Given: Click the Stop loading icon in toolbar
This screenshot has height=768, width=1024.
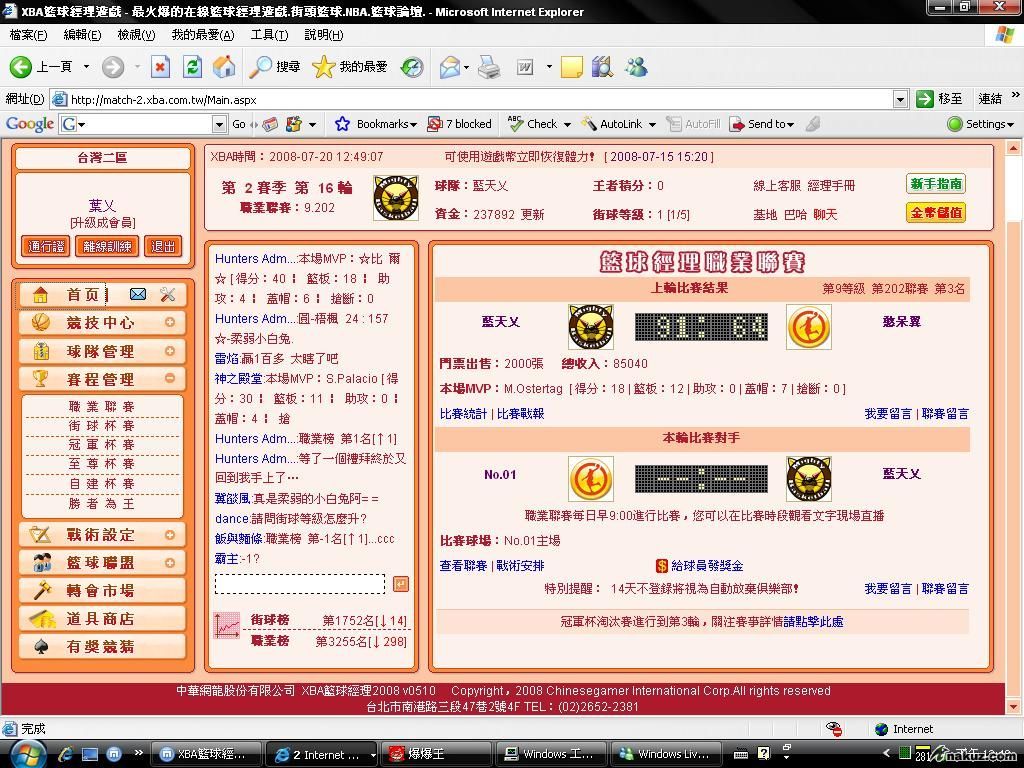Looking at the screenshot, I should coord(160,67).
